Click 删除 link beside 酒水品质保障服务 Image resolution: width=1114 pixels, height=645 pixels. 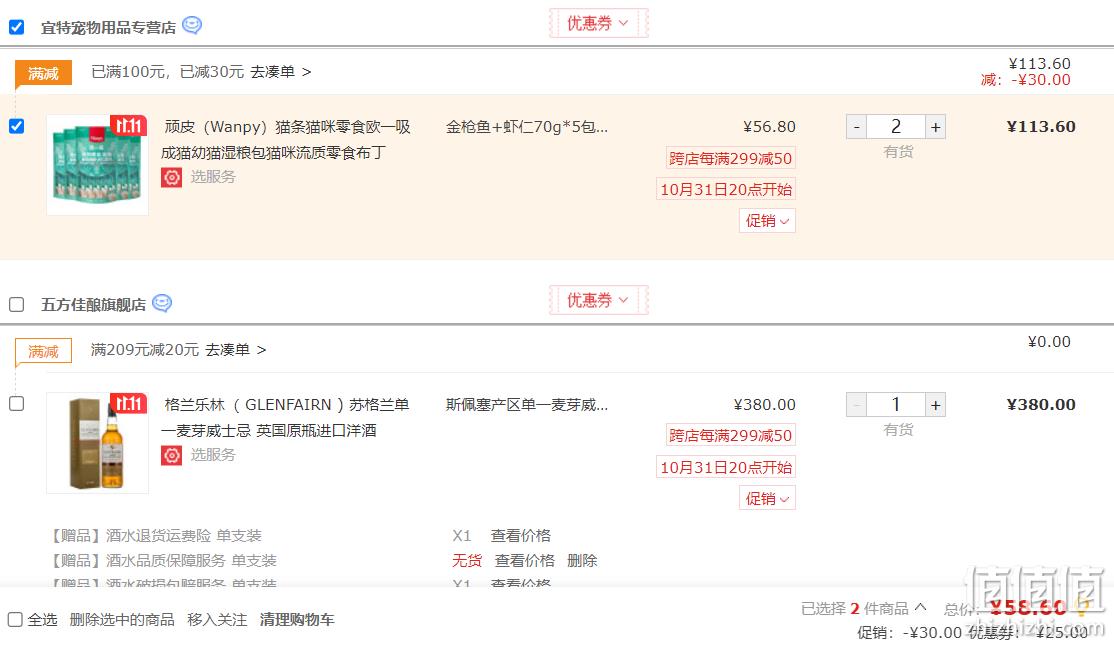tap(582, 561)
